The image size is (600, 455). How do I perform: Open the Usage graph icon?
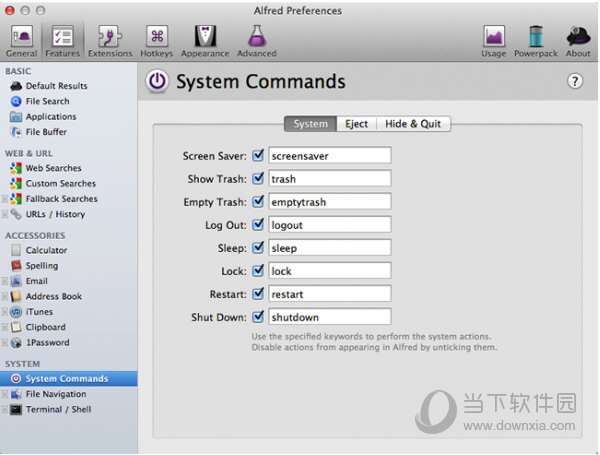[x=494, y=37]
